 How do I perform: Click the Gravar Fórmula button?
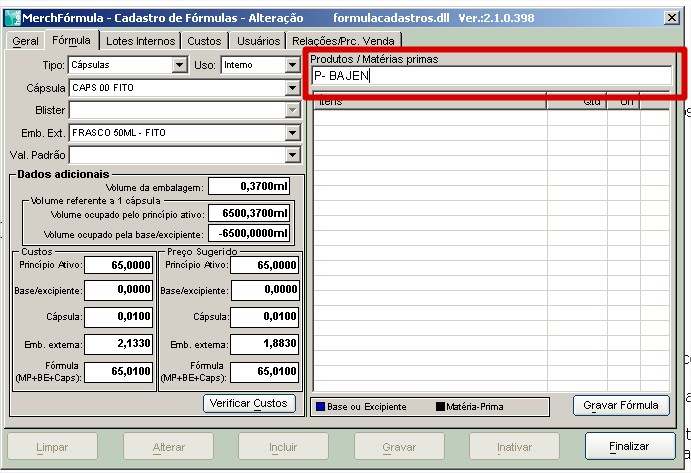click(621, 405)
